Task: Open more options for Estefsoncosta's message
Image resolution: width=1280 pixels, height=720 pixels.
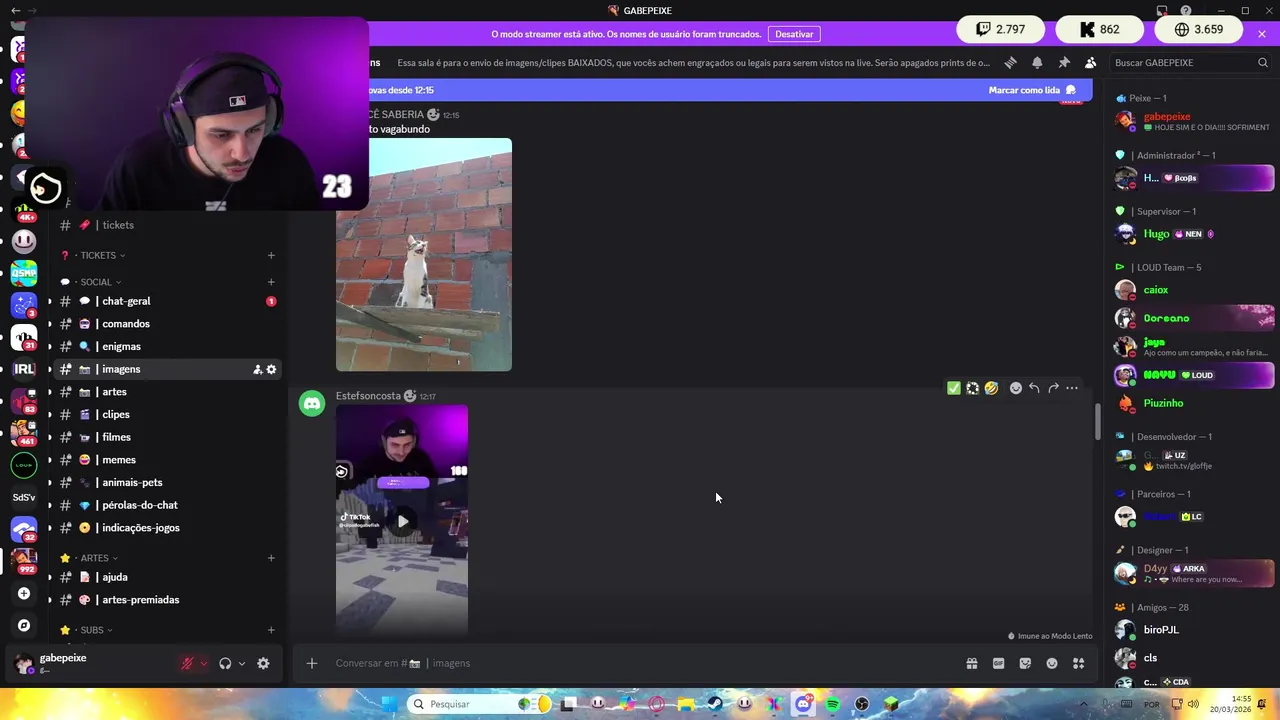Action: point(1072,388)
